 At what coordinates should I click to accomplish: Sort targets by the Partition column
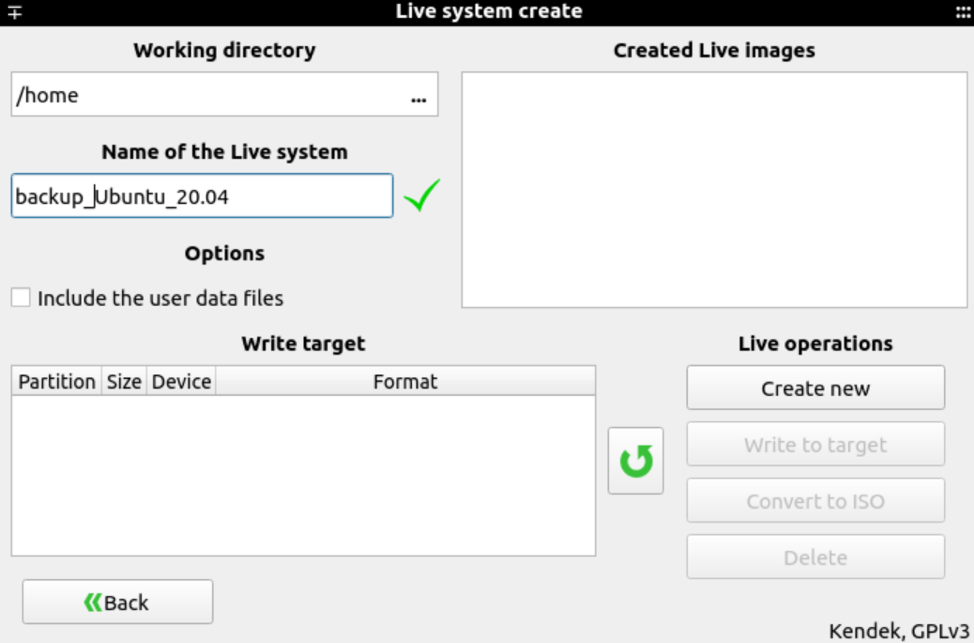[57, 381]
